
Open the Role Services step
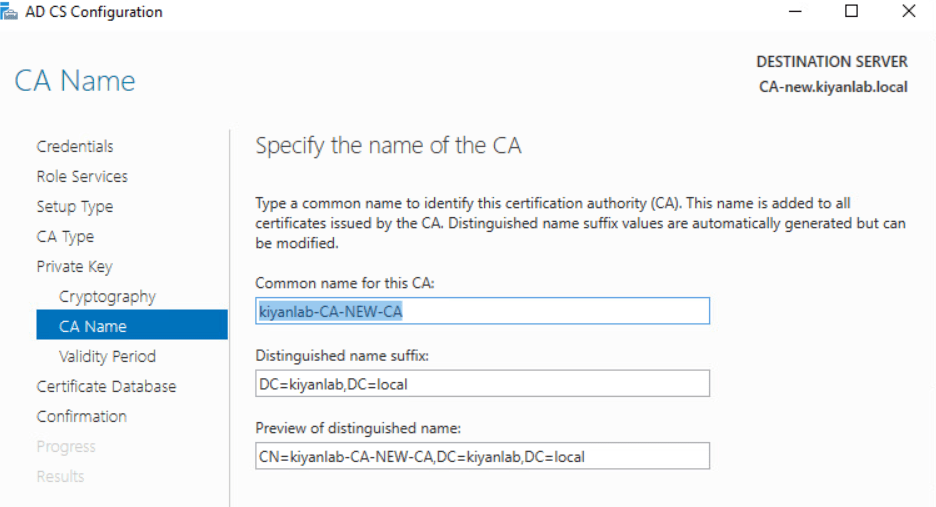[82, 176]
